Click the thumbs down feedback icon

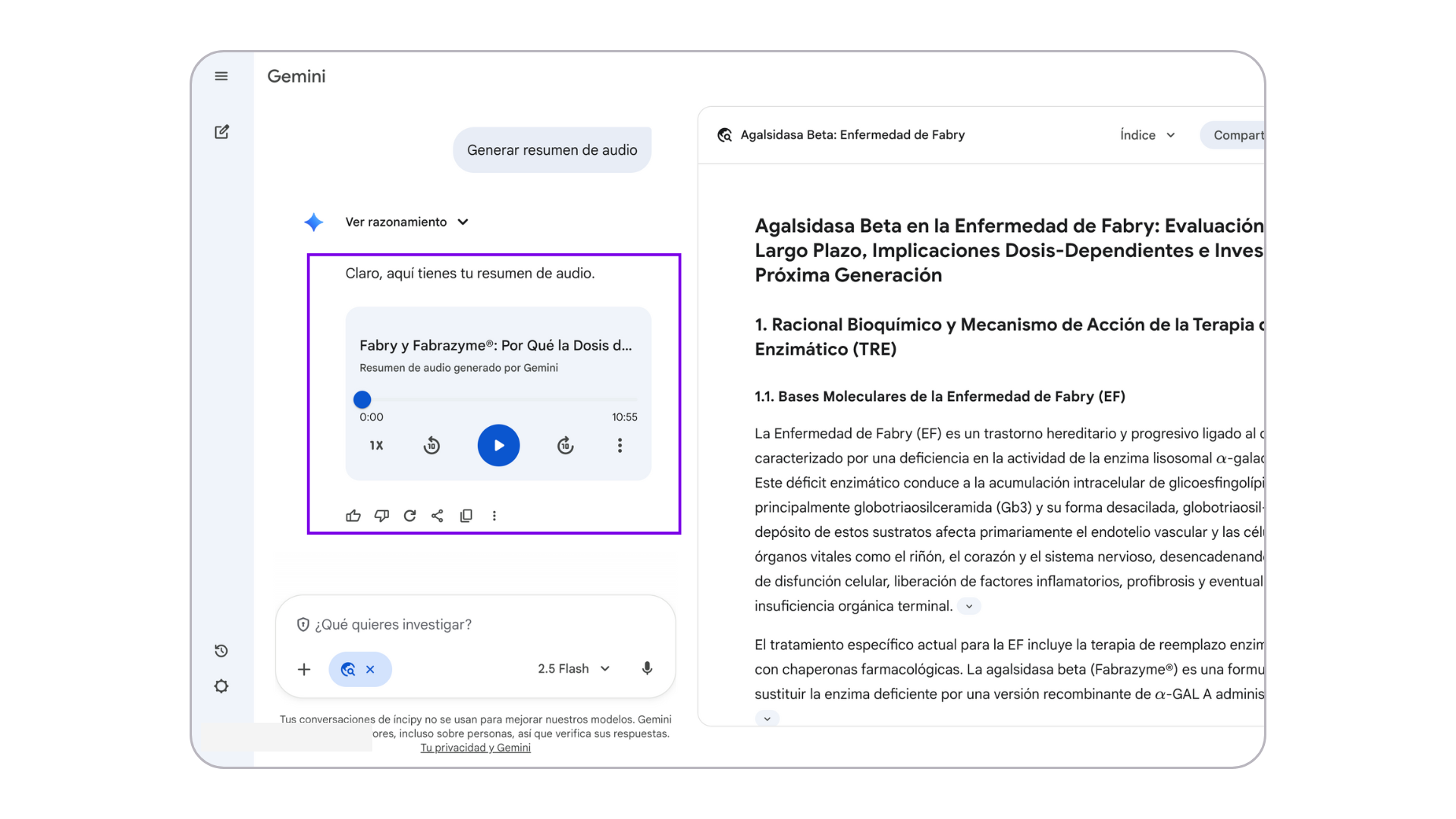tap(381, 516)
